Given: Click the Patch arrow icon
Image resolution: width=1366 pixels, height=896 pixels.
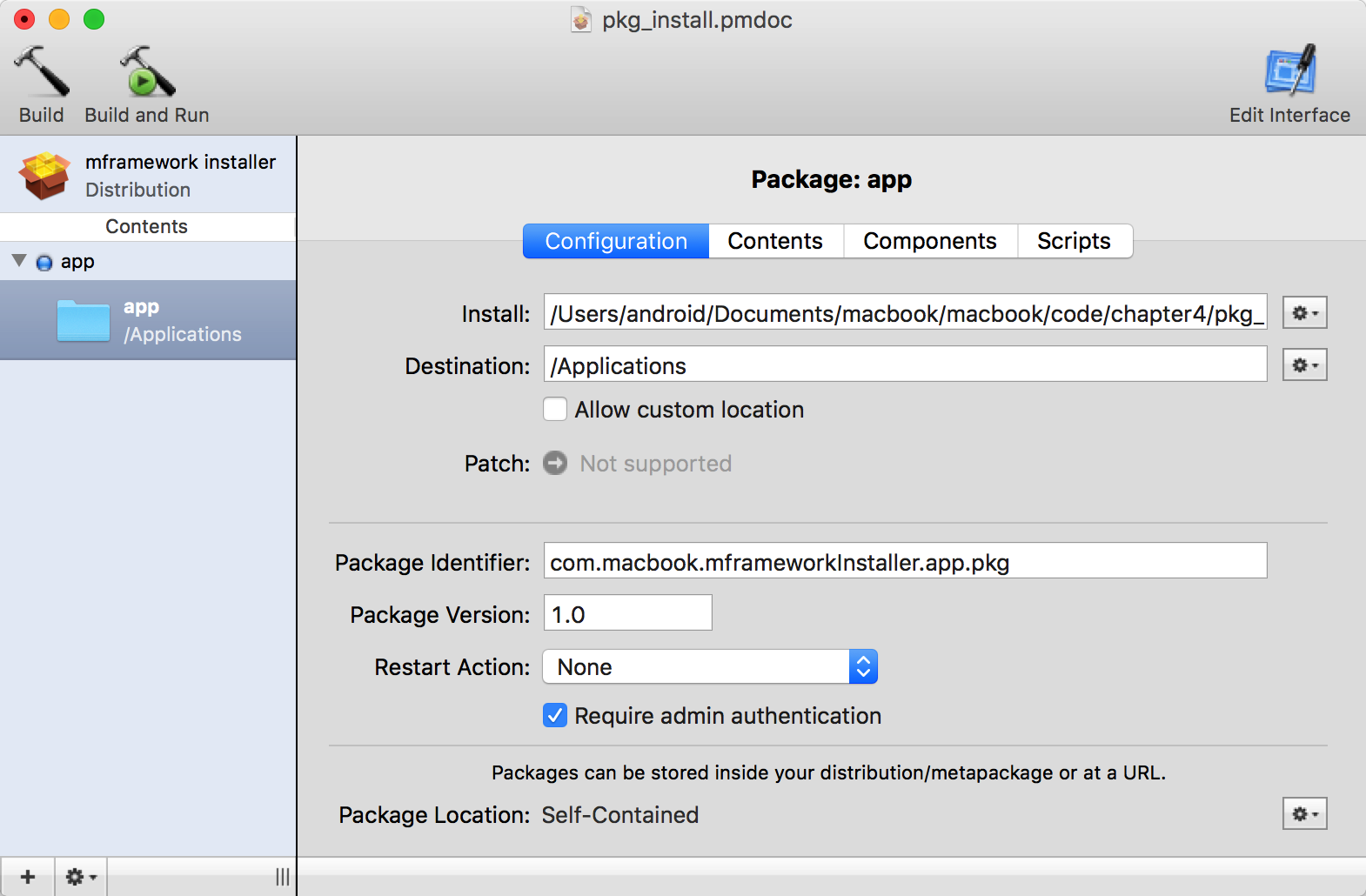Looking at the screenshot, I should coord(555,463).
